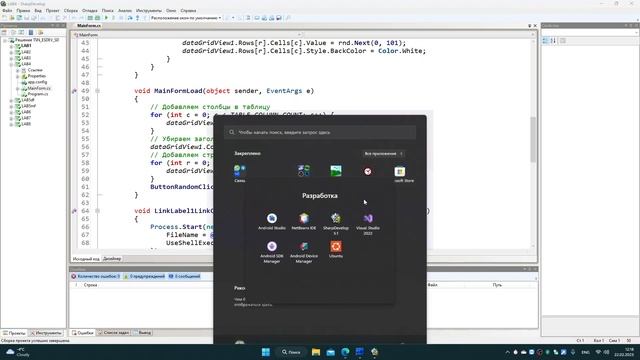Open the MainForm class dropdown above the editor
Image resolution: width=640 pixels, height=360 pixels.
tap(187, 35)
